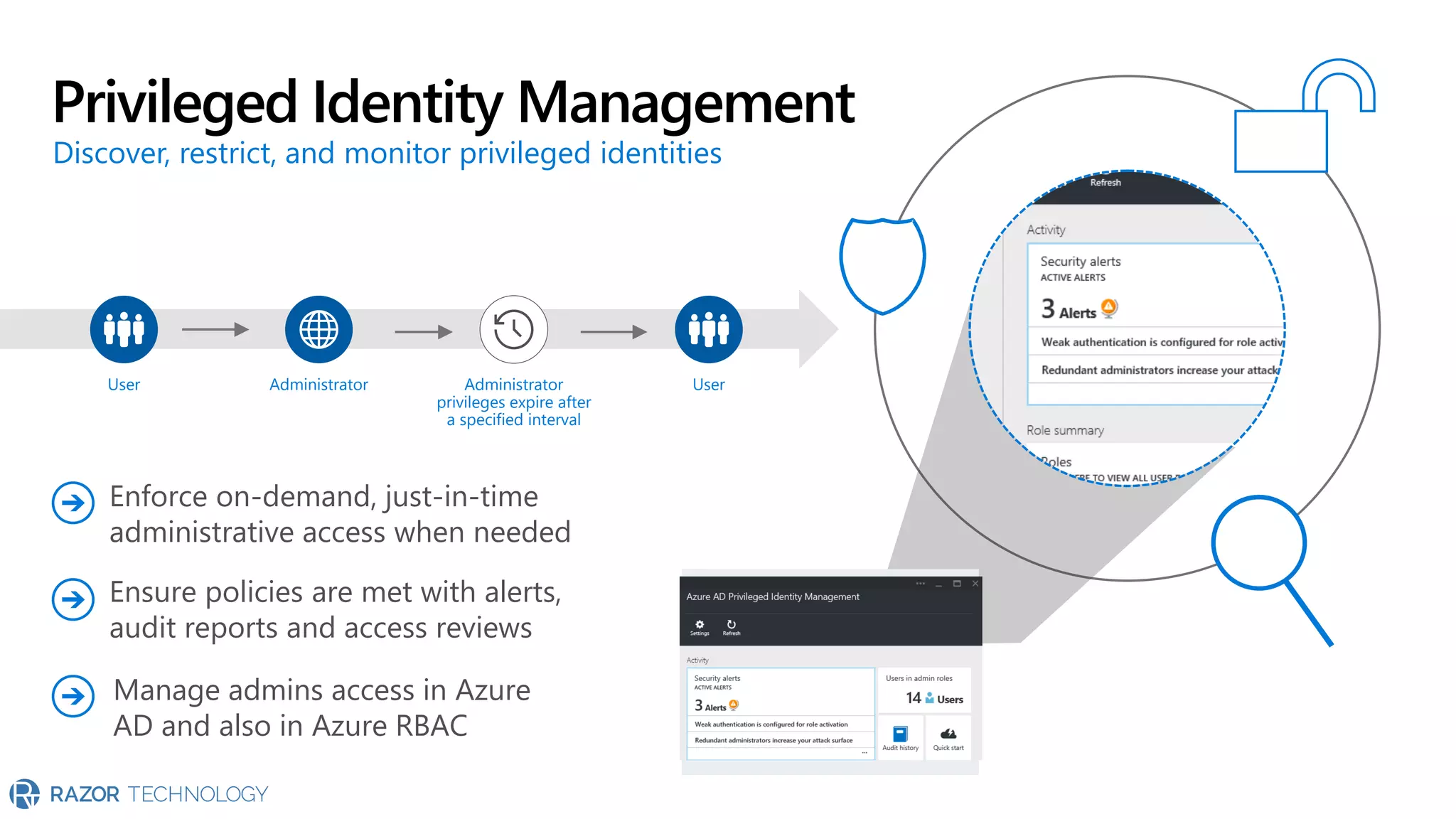Click the slide title 'Privileged Identity Management'
The width and height of the screenshot is (1456, 819).
[454, 103]
